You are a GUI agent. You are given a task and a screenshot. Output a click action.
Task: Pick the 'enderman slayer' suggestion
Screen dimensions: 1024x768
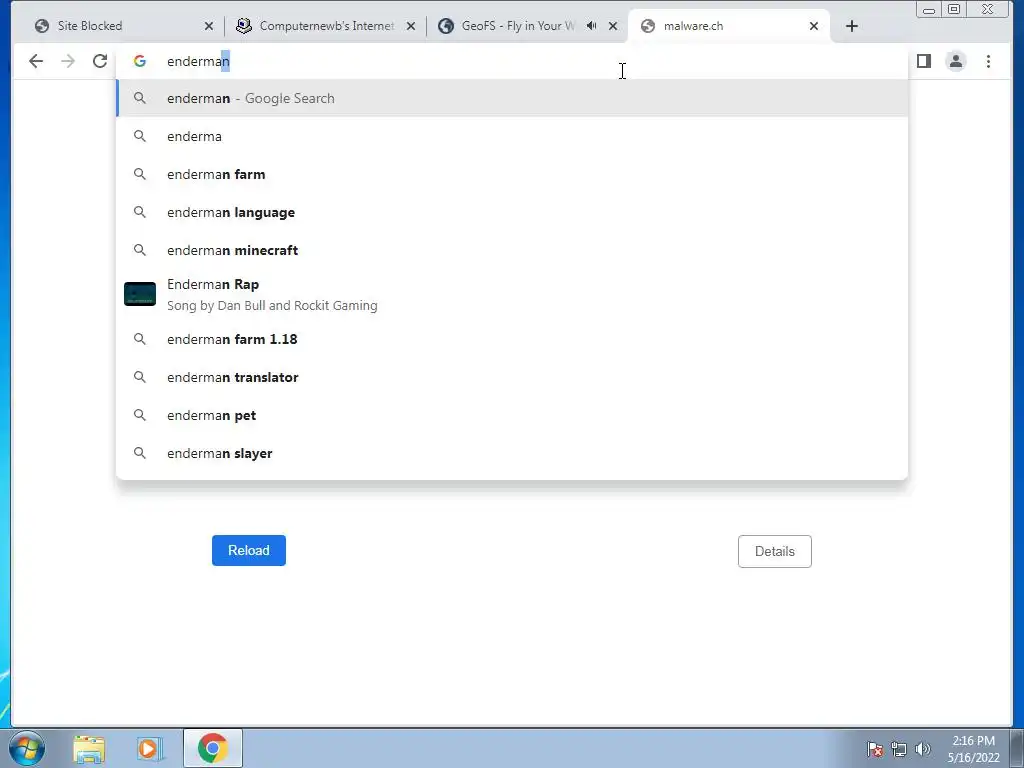[x=512, y=453]
